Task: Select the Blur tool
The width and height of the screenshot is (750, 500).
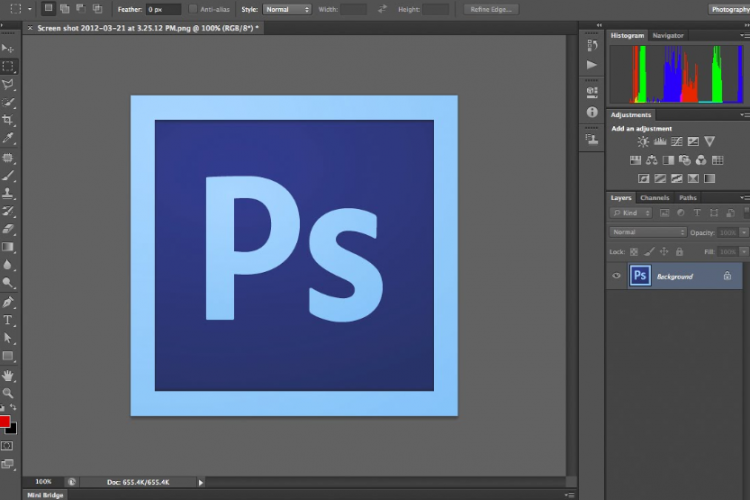Action: coord(8,265)
